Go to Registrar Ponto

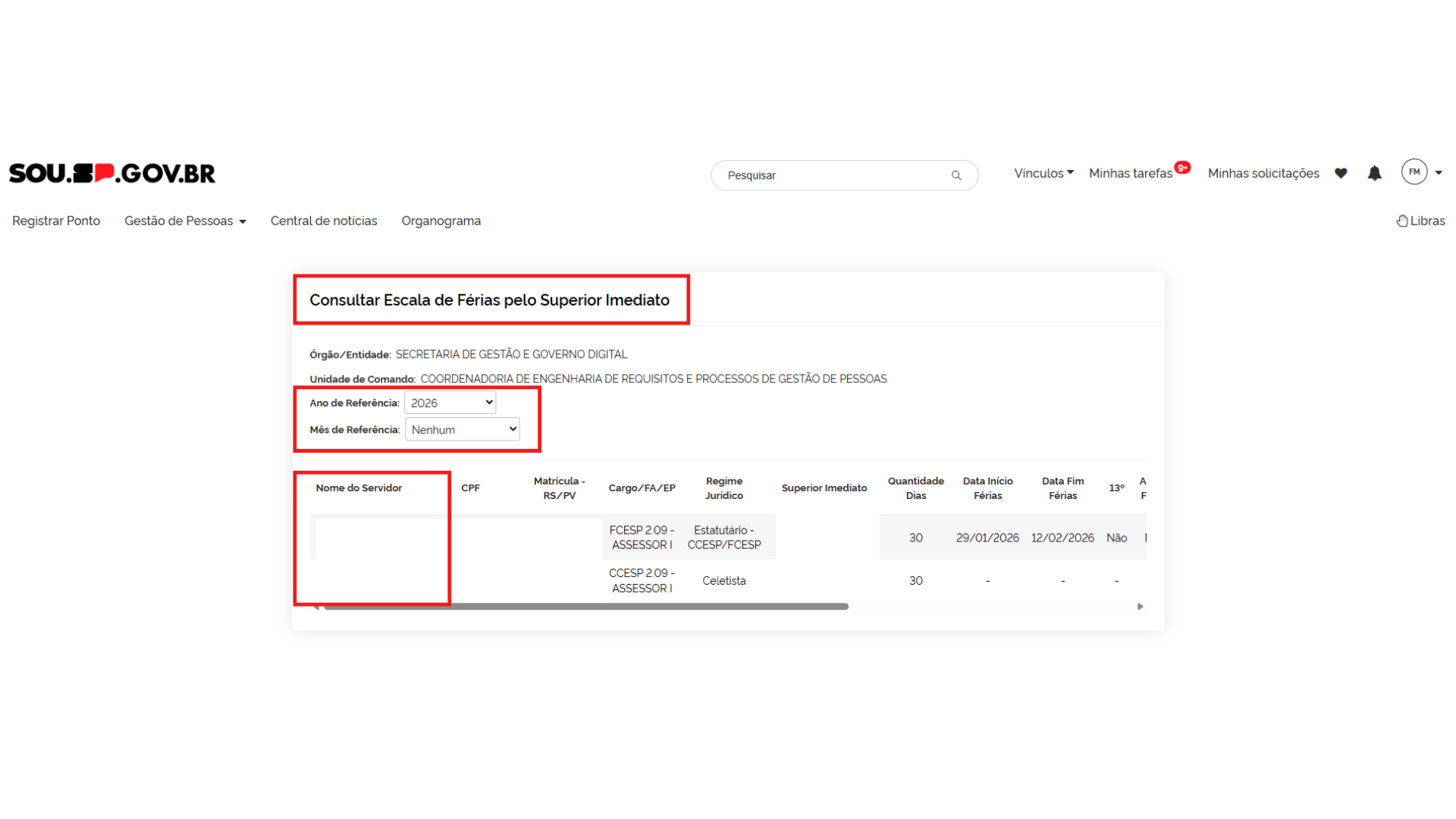click(56, 221)
